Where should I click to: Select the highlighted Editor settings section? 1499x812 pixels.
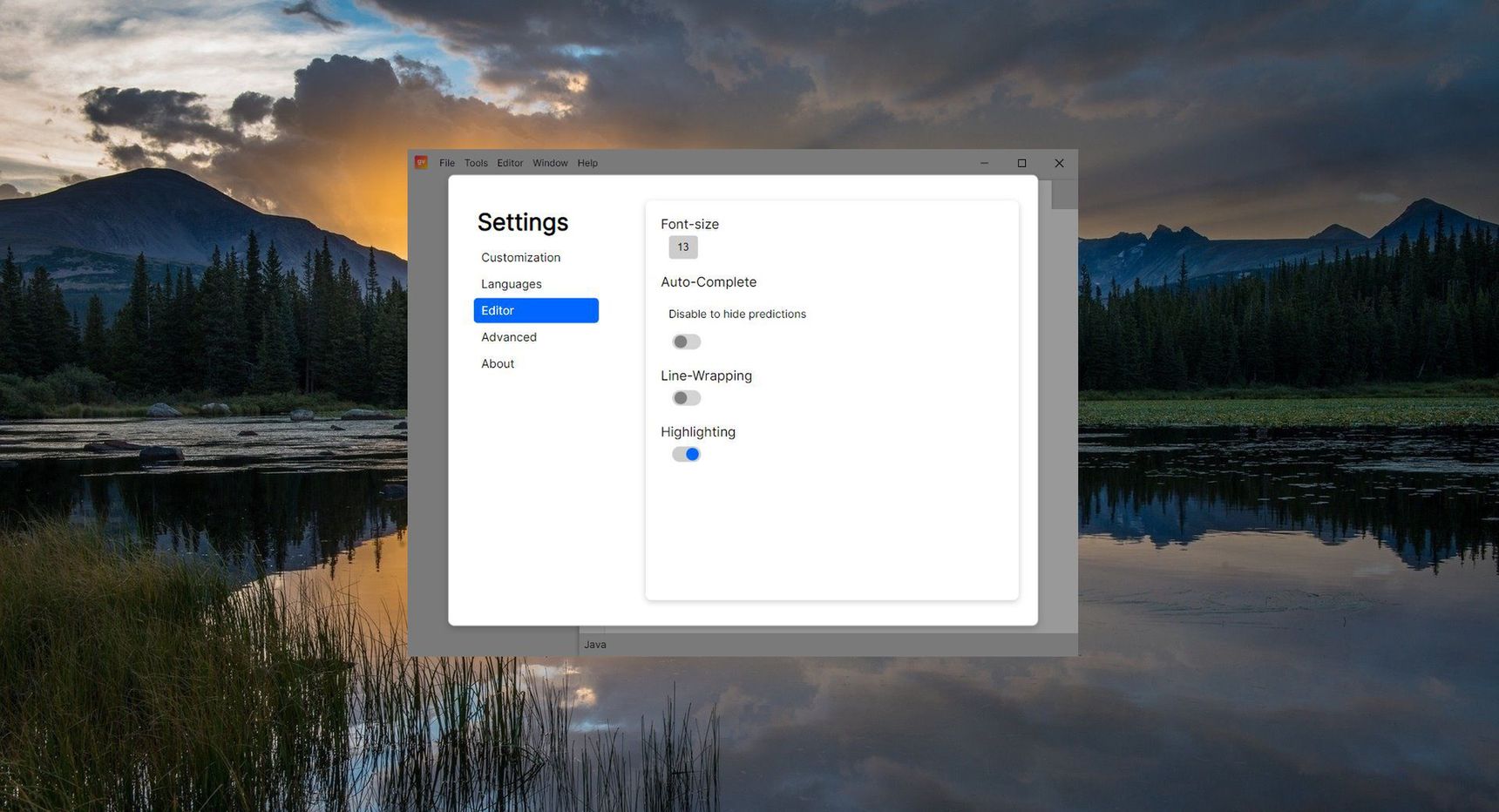(536, 311)
